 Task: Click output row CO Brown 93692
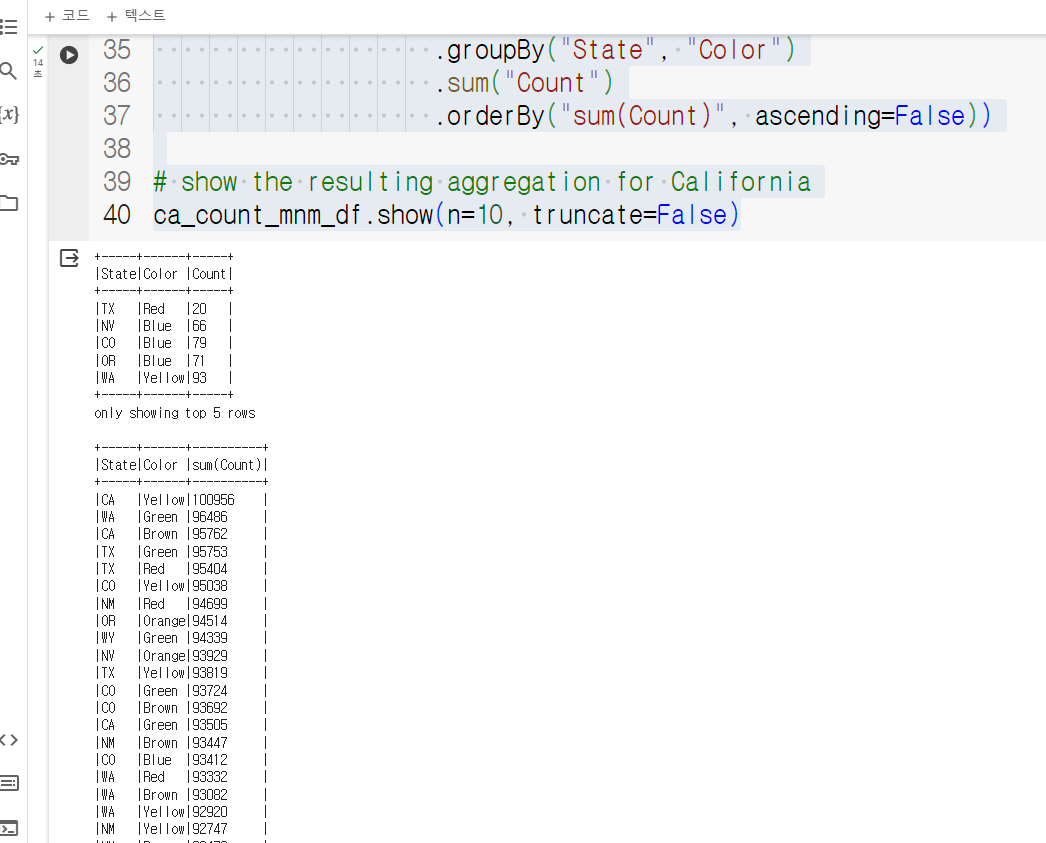tap(181, 708)
